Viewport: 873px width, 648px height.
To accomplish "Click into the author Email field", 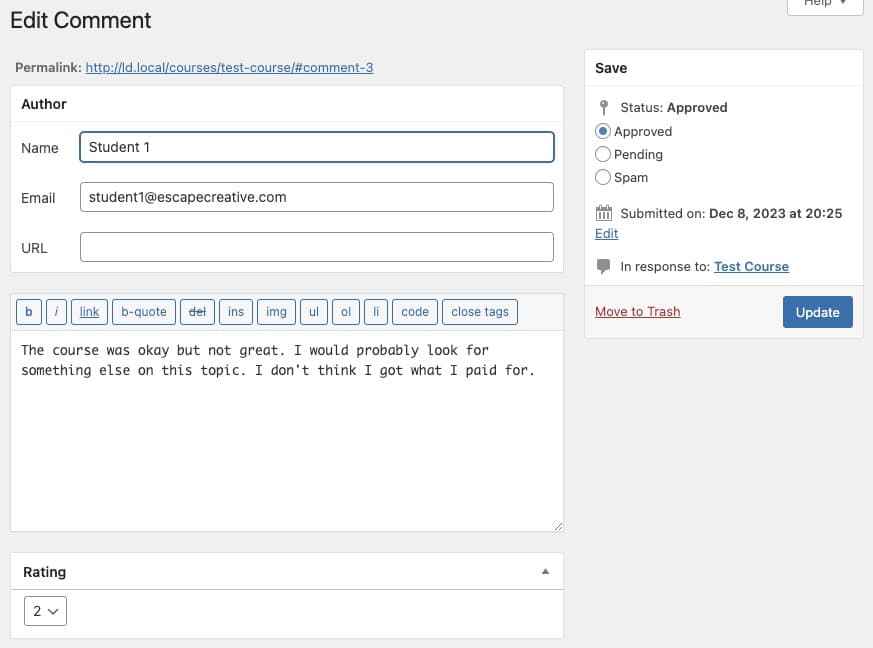I will coord(317,197).
